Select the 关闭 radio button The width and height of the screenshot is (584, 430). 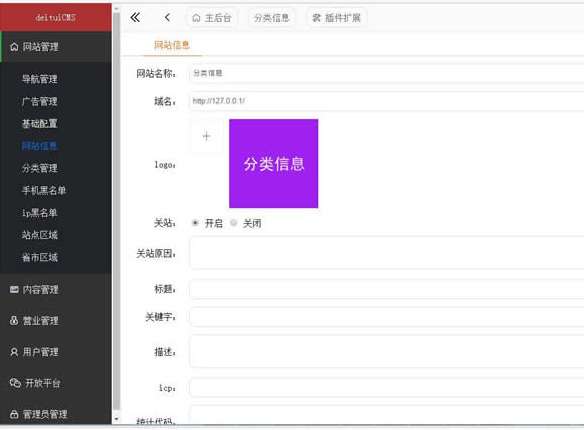(x=234, y=223)
